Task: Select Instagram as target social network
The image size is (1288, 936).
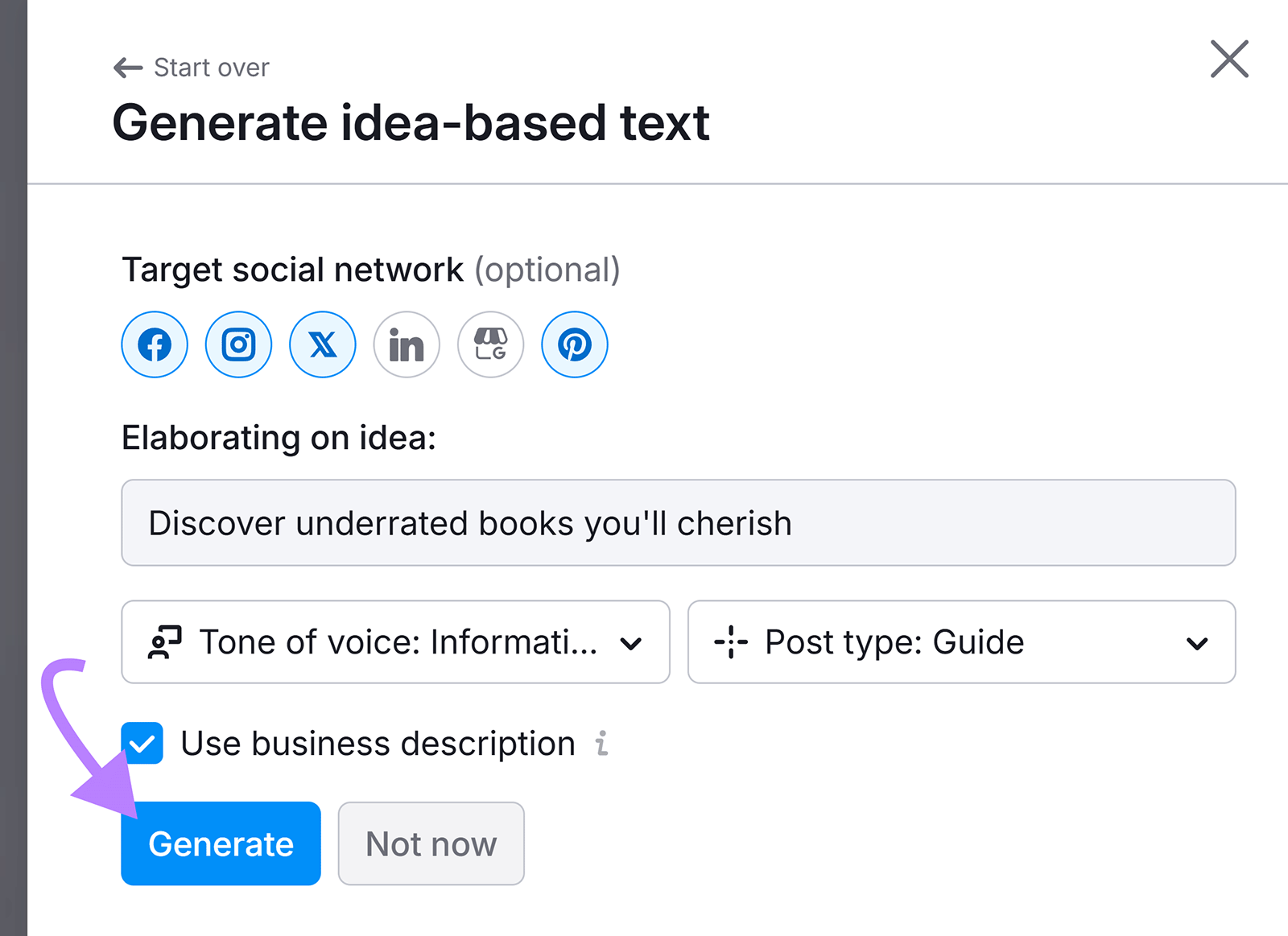Action: coord(238,344)
